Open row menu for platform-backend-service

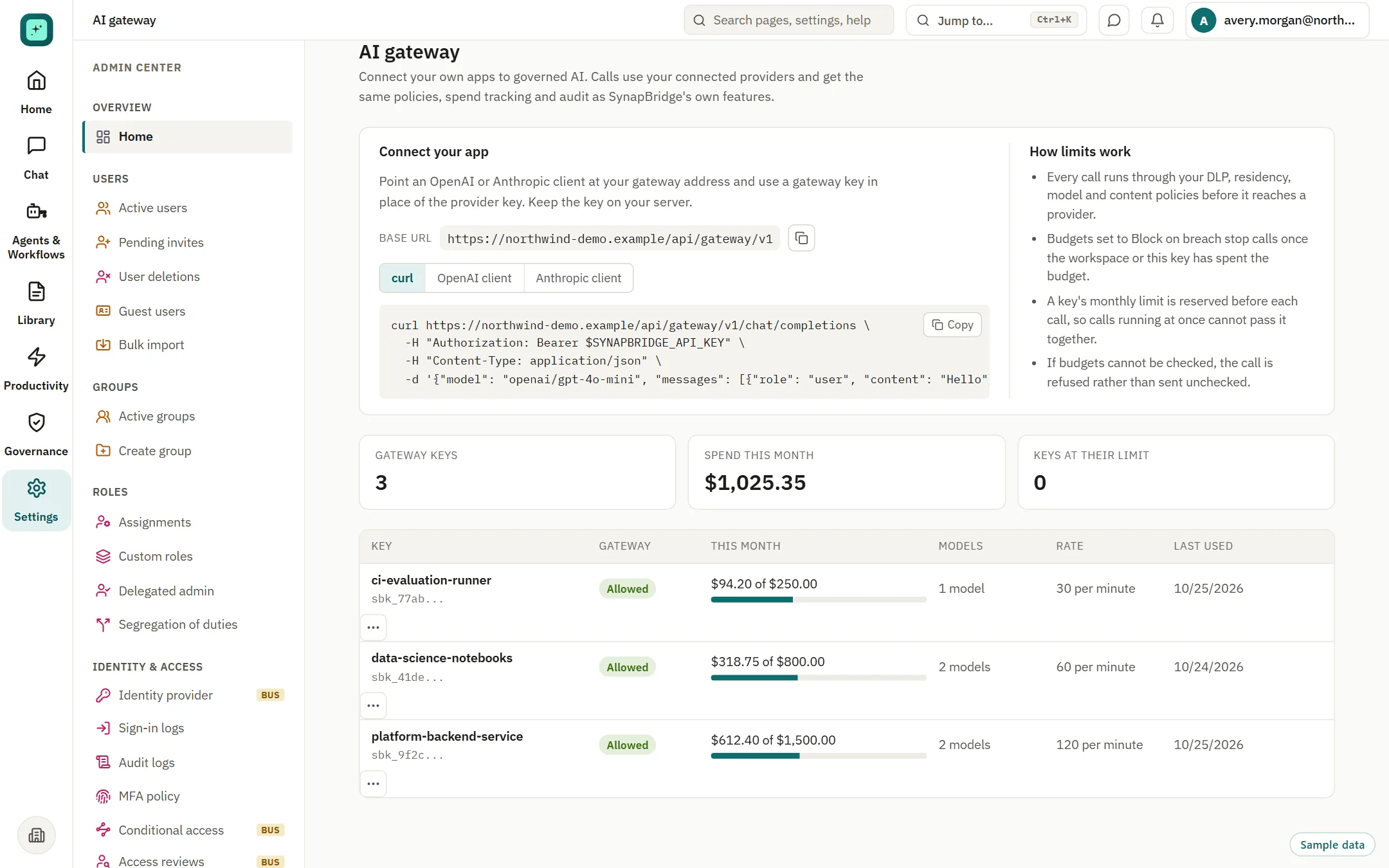[373, 783]
